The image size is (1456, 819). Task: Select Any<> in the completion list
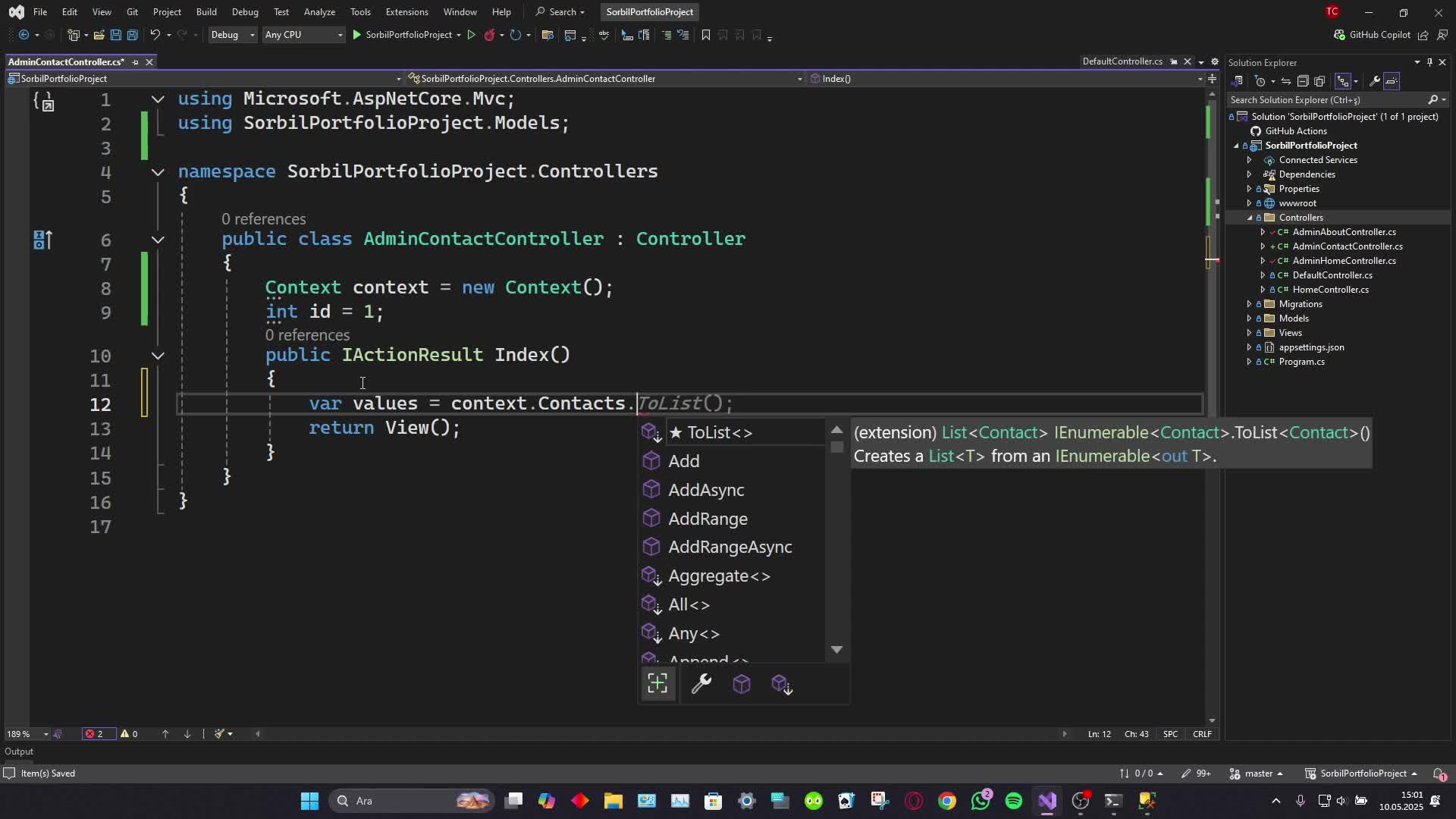coord(732,633)
